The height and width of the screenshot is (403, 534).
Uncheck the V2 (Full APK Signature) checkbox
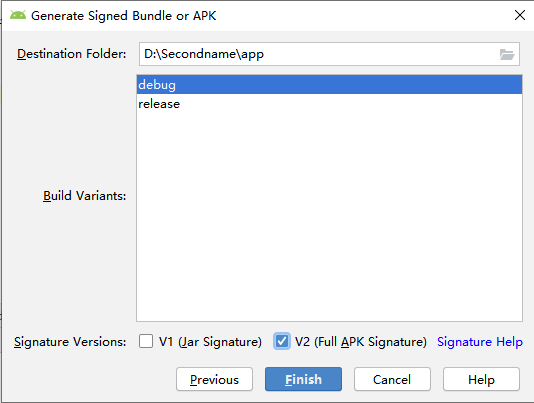[x=282, y=341]
